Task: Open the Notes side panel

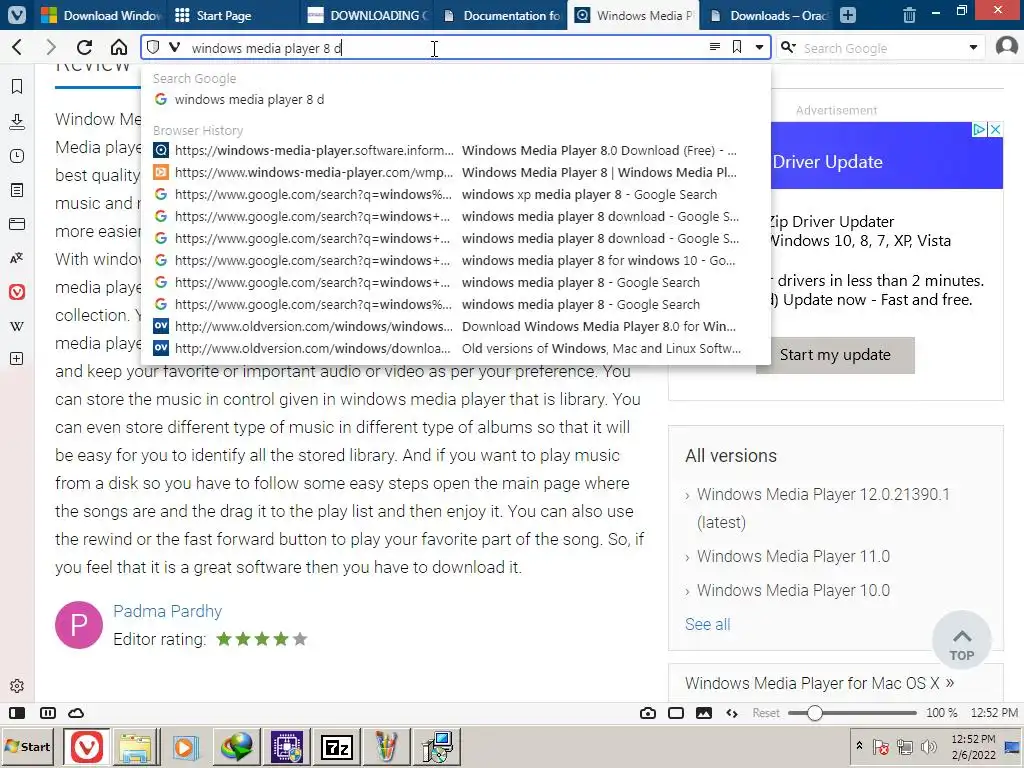Action: pyautogui.click(x=17, y=190)
